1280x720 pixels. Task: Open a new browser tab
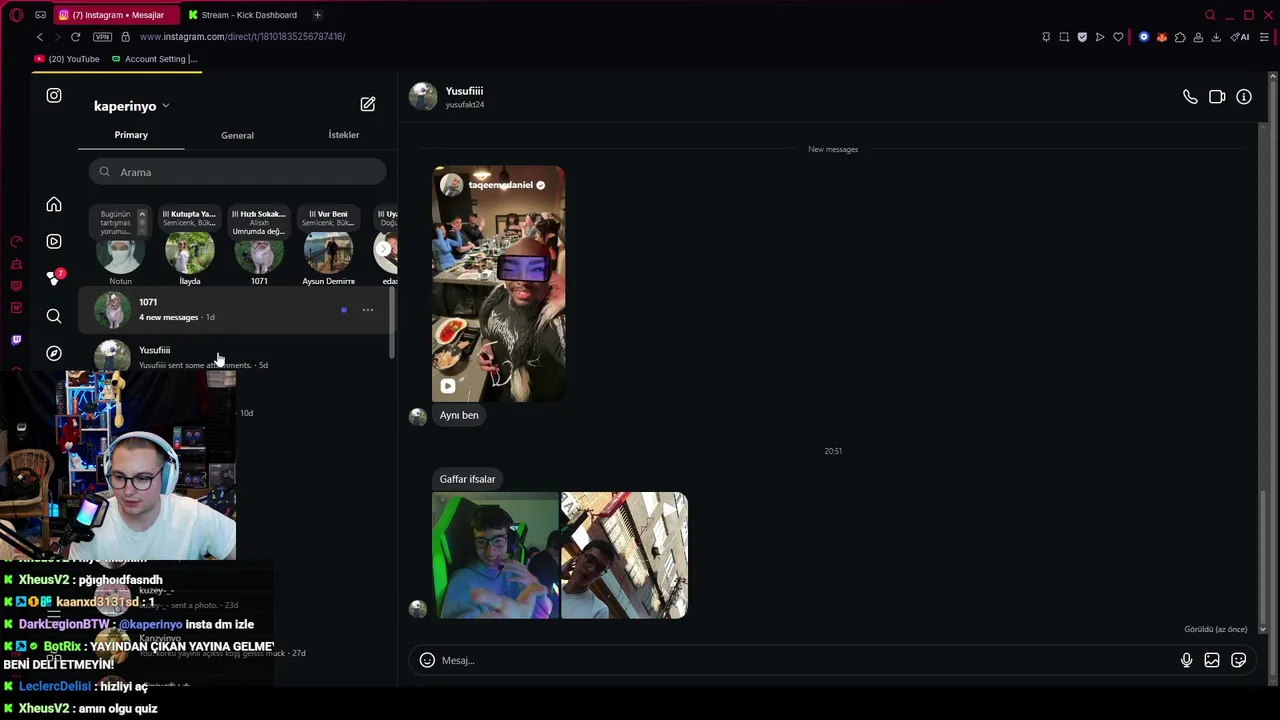(317, 15)
